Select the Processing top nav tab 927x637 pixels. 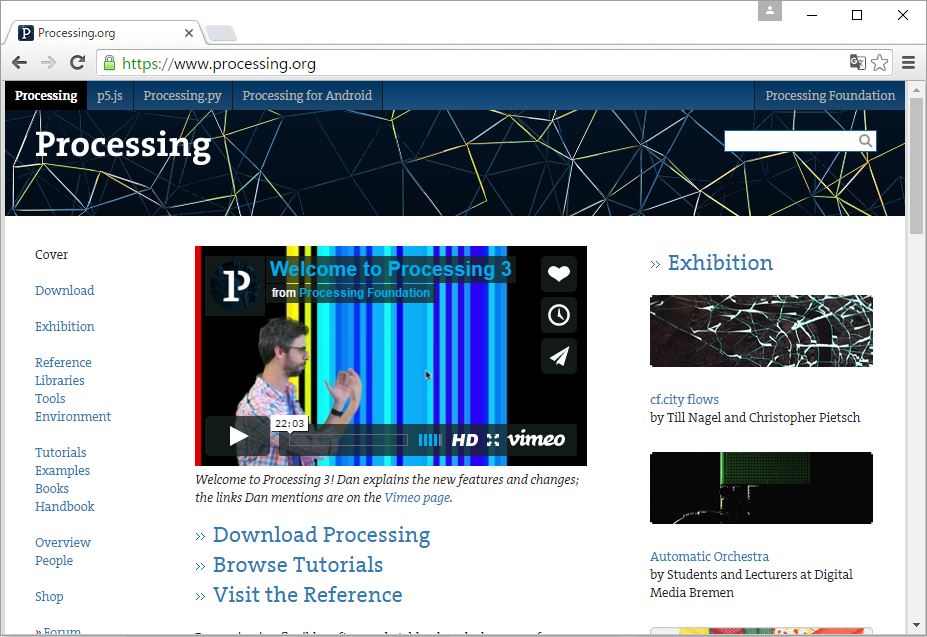coord(46,95)
